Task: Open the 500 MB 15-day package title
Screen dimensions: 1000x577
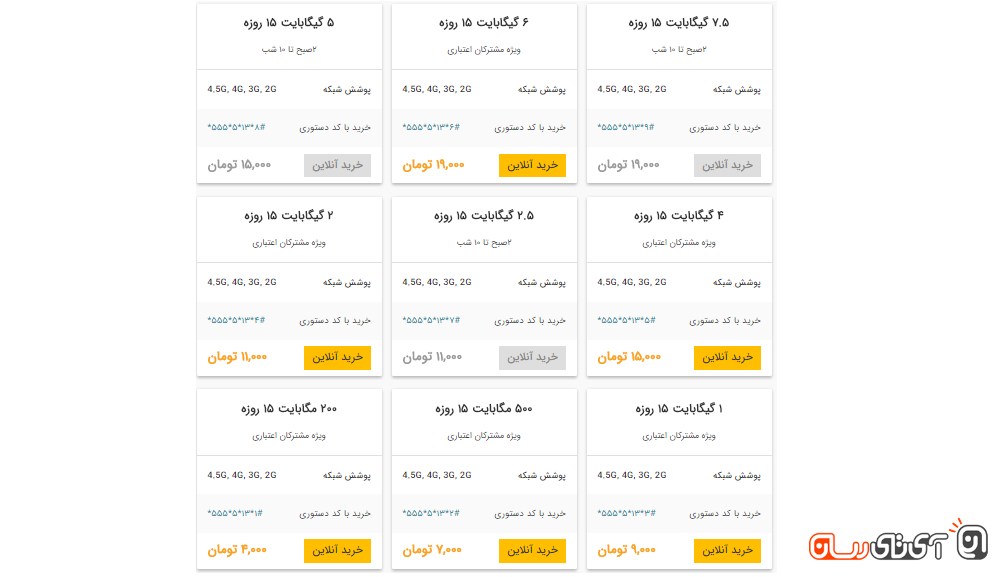Action: (484, 409)
